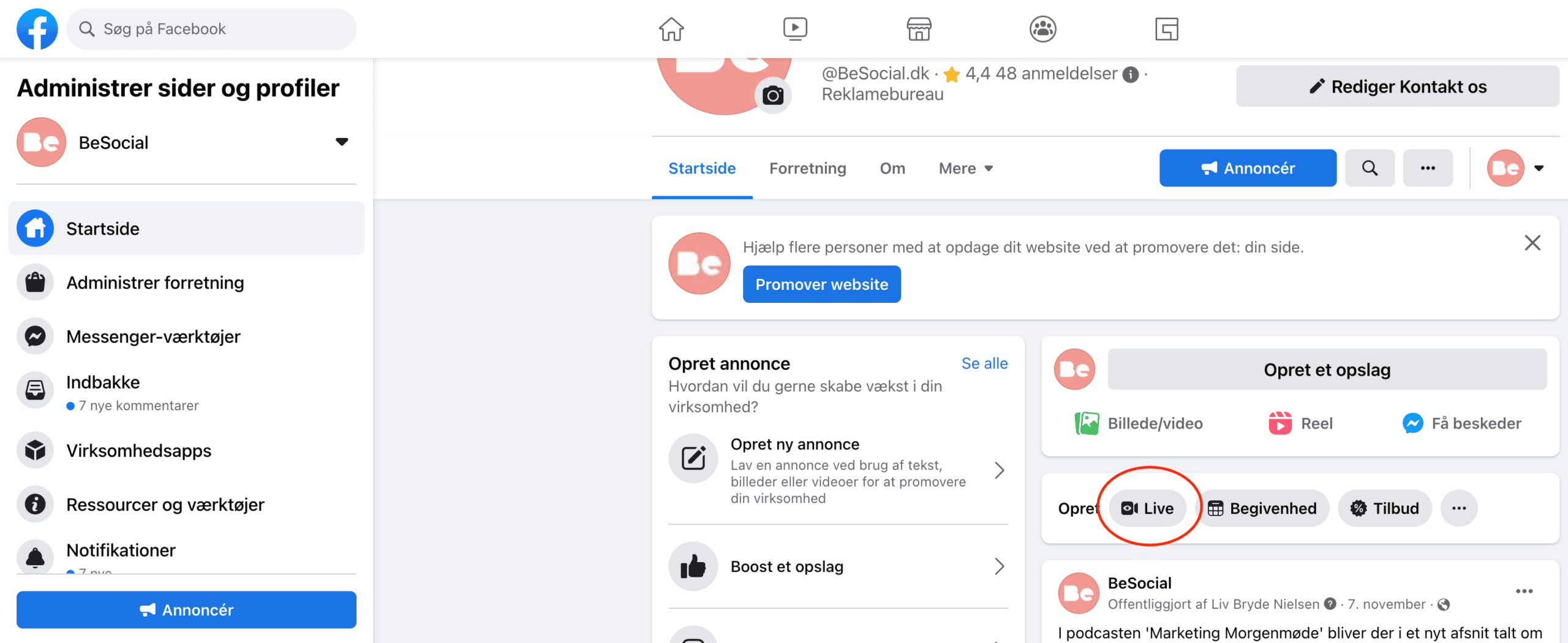Click the @BeSocial.dk handle text
The image size is (1568, 643).
[875, 74]
